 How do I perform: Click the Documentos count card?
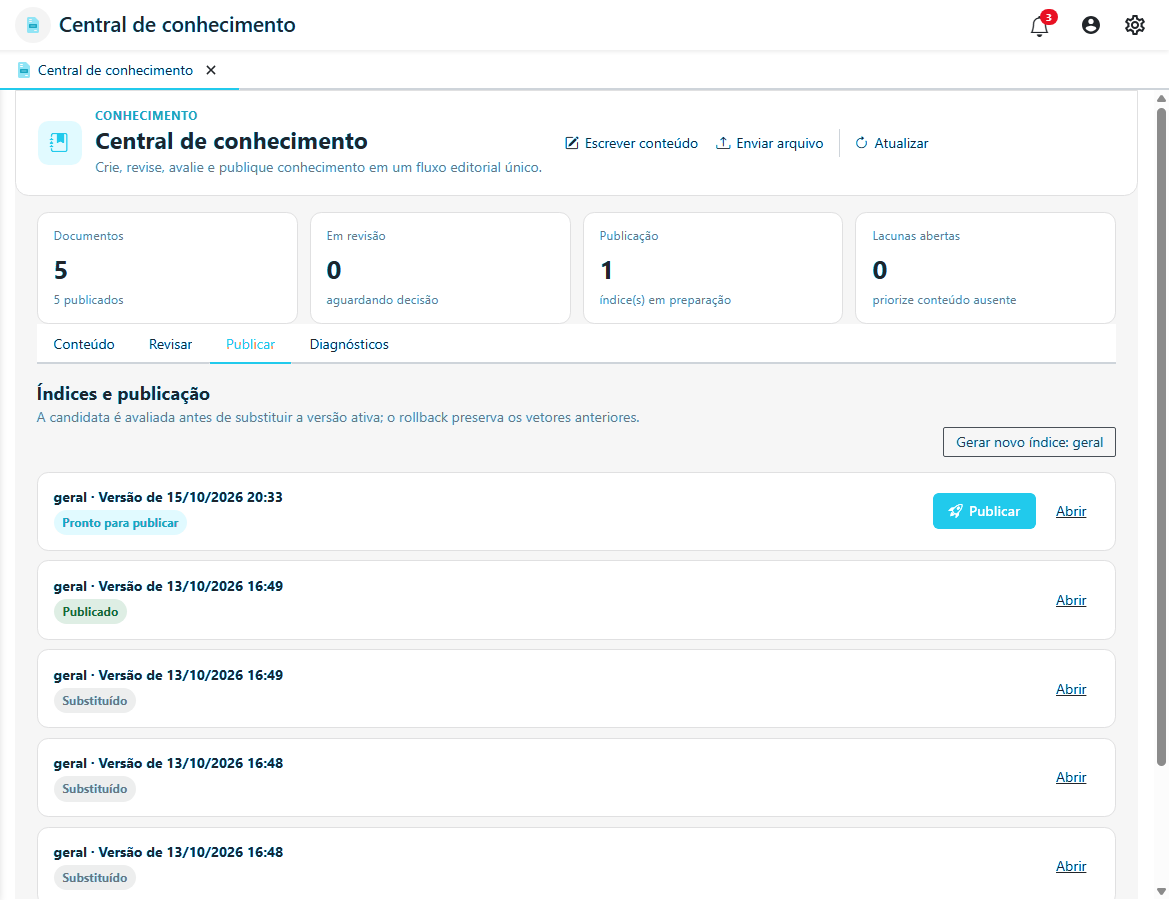pyautogui.click(x=167, y=268)
